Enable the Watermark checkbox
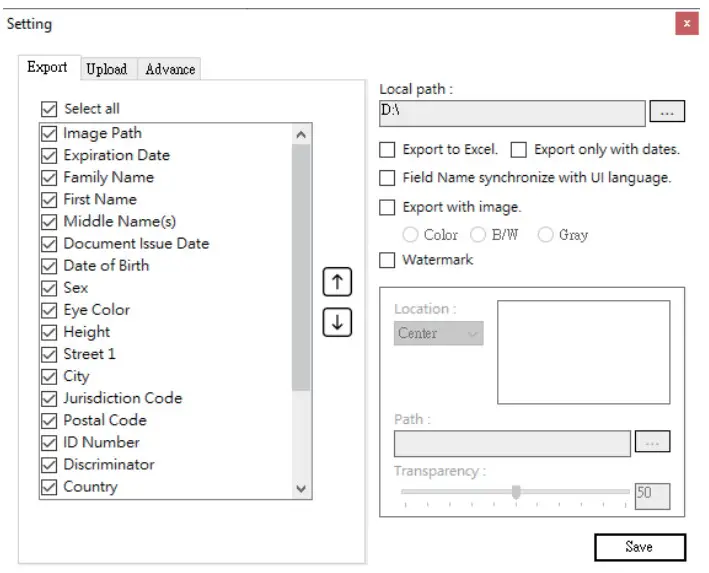Viewport: 709px width, 573px height. click(x=387, y=260)
